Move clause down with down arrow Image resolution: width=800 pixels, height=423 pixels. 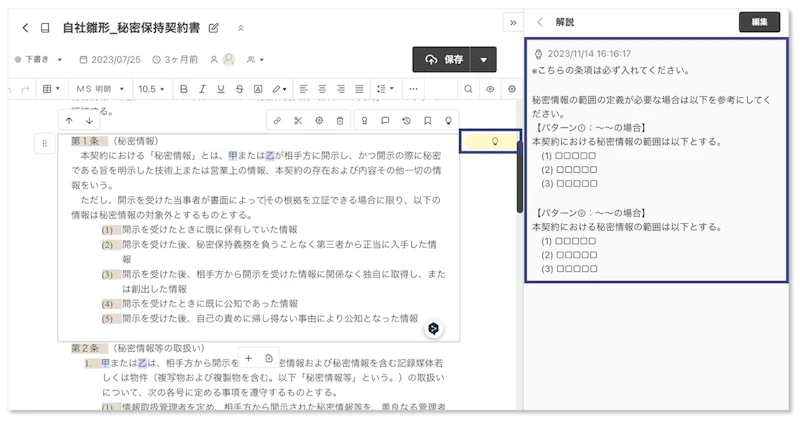[x=89, y=121]
